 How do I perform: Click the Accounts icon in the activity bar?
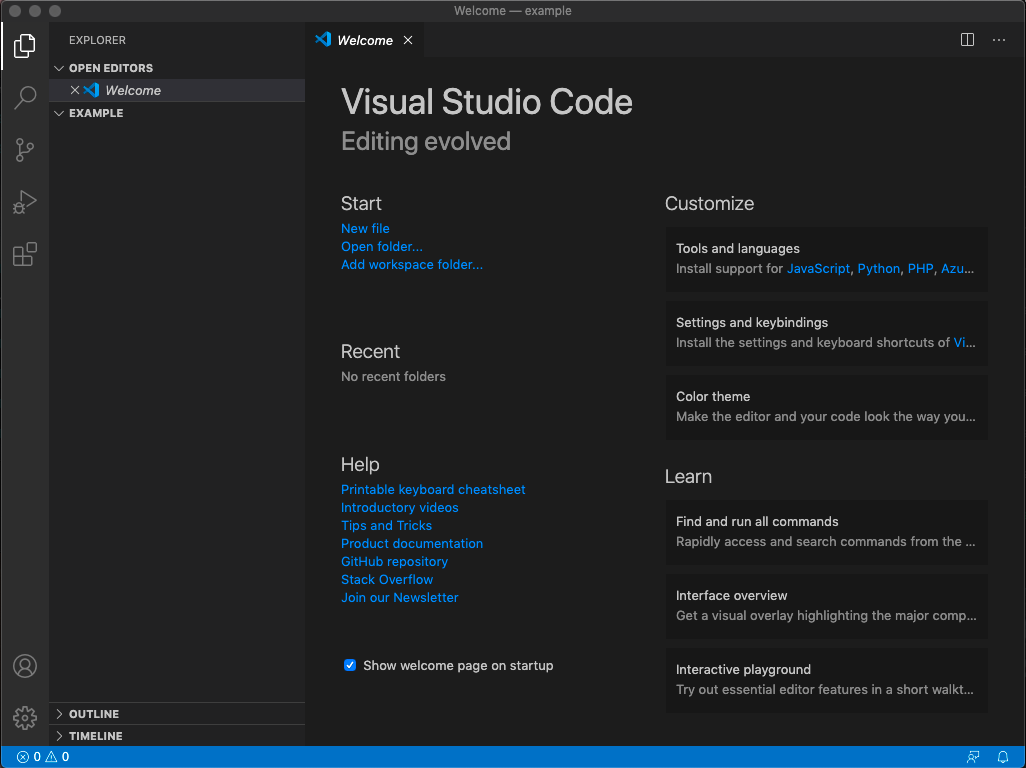(24, 665)
